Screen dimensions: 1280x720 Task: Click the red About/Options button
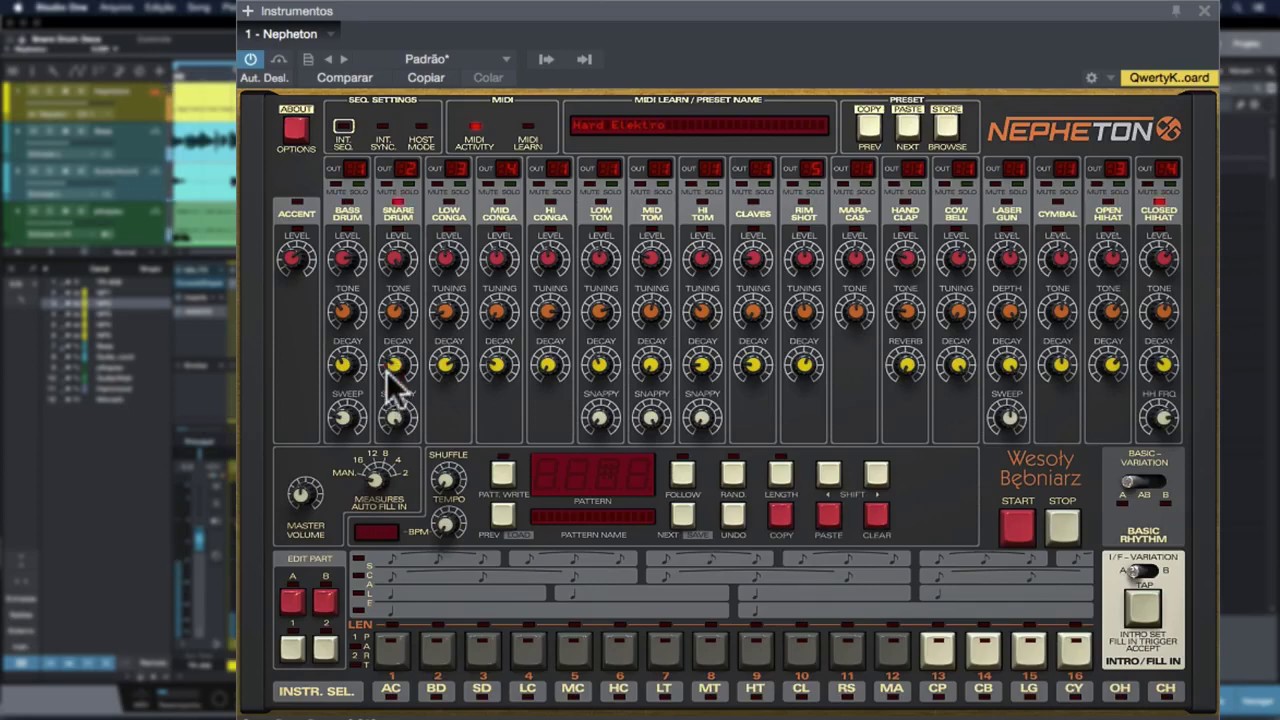click(x=295, y=128)
